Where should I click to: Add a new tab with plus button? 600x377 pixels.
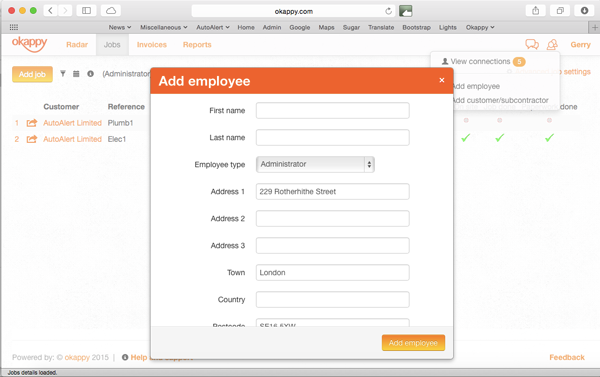point(594,28)
